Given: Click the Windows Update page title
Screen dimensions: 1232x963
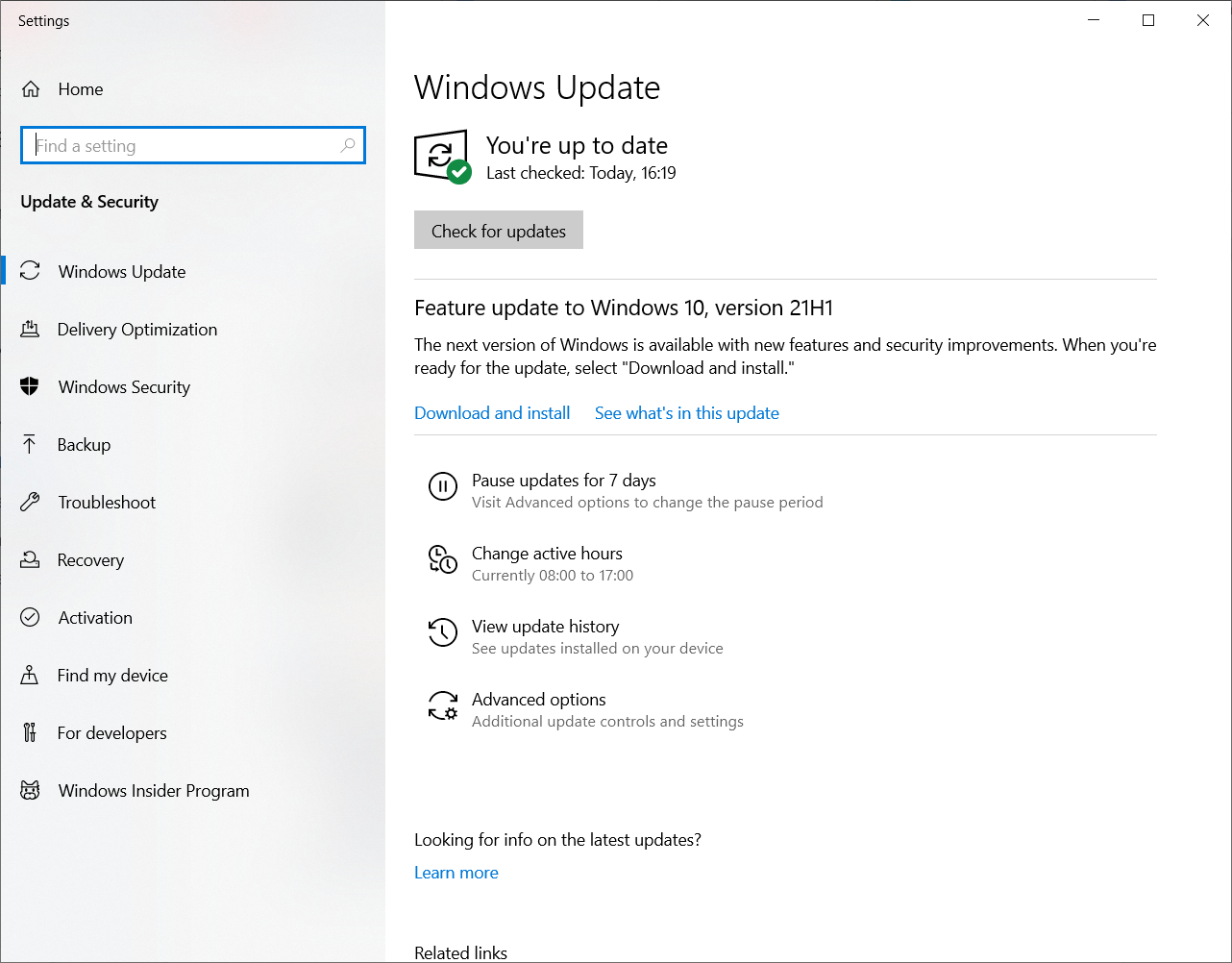Looking at the screenshot, I should click(537, 87).
